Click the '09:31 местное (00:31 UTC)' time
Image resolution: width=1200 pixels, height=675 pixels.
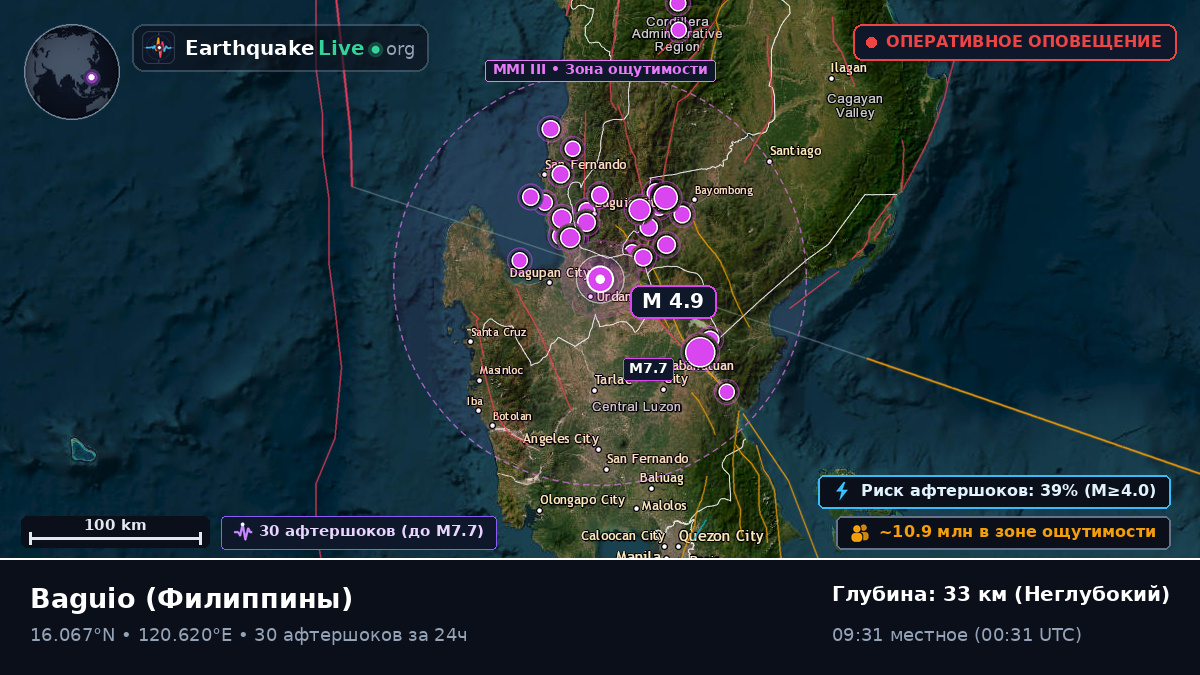(x=957, y=635)
